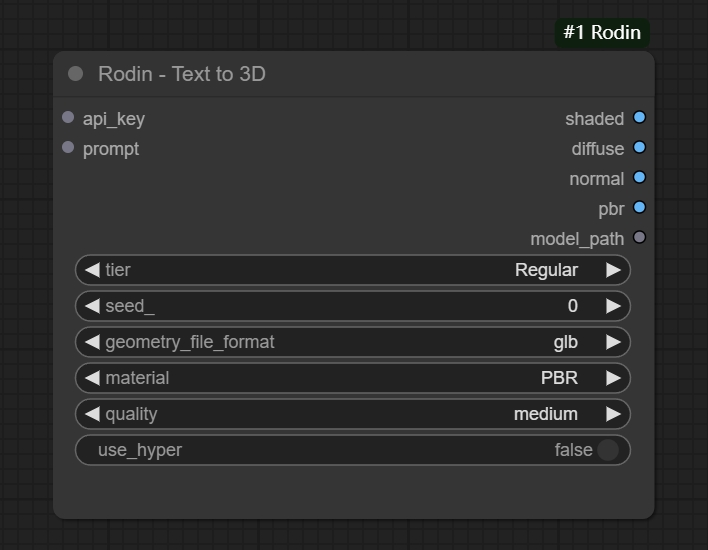Click the api_key input socket
The image size is (708, 550).
pyautogui.click(x=68, y=117)
